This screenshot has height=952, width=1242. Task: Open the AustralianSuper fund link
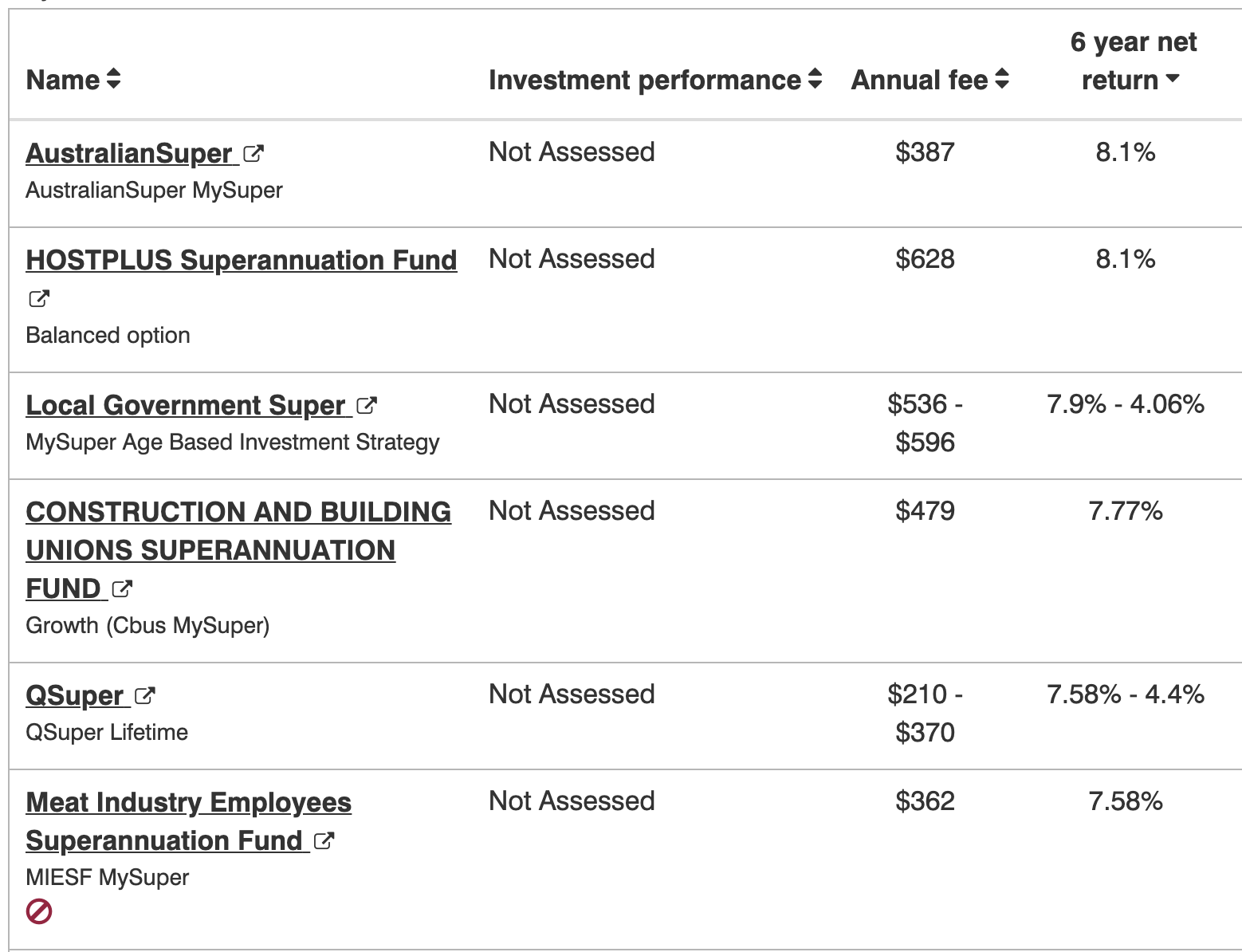tap(129, 153)
